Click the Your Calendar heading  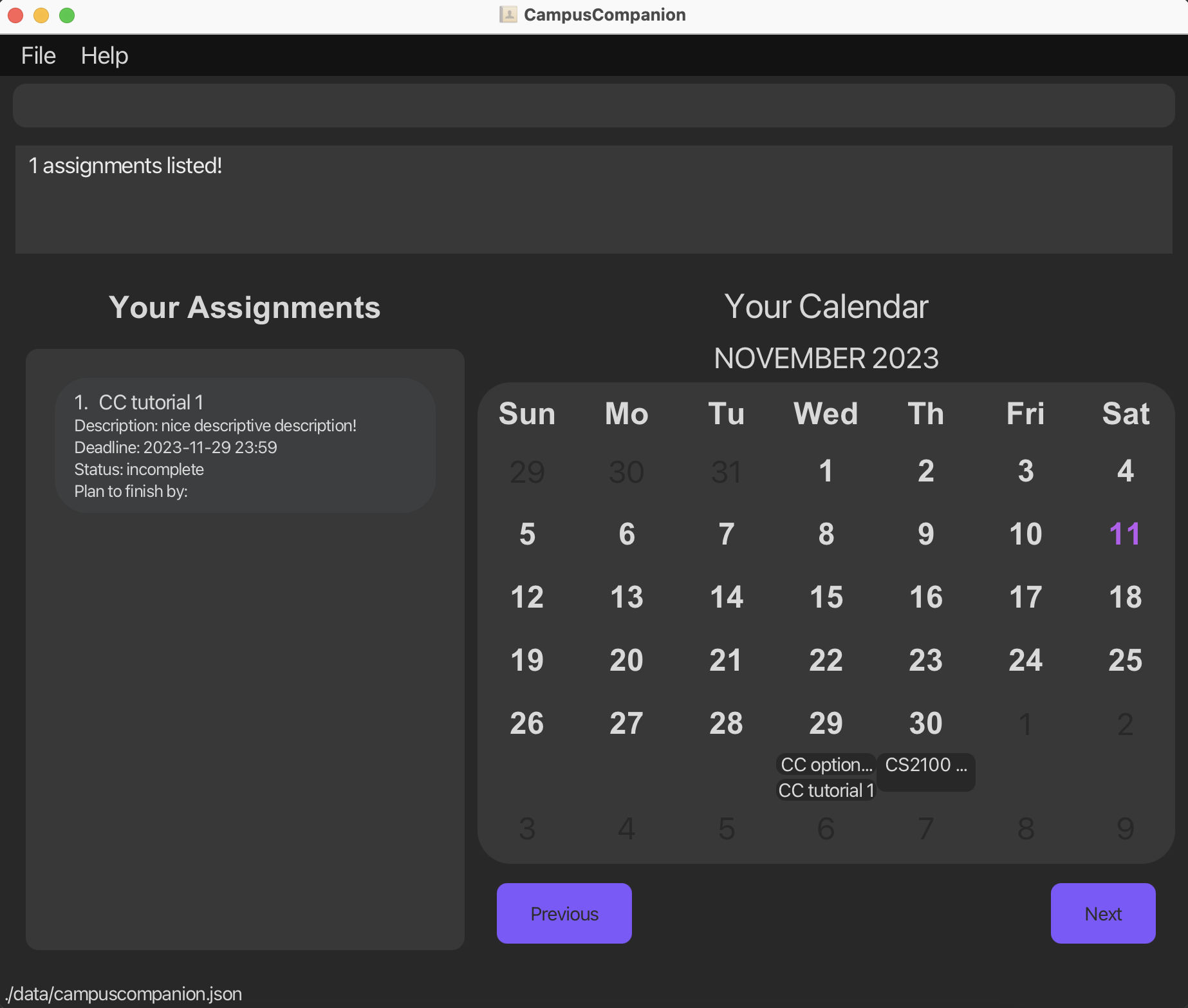coord(826,306)
